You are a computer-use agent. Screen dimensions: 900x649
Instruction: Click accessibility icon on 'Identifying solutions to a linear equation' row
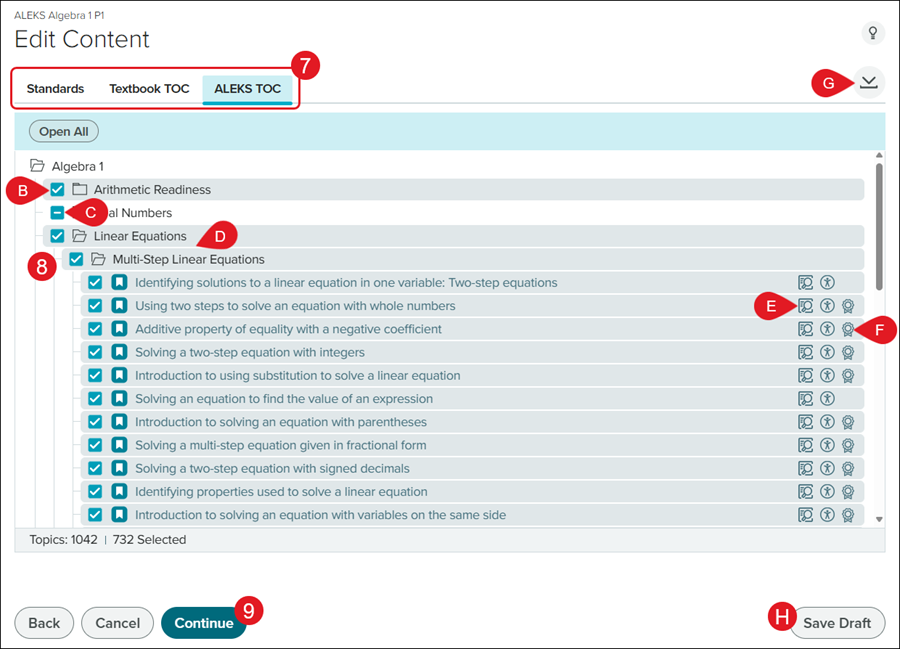click(x=827, y=283)
